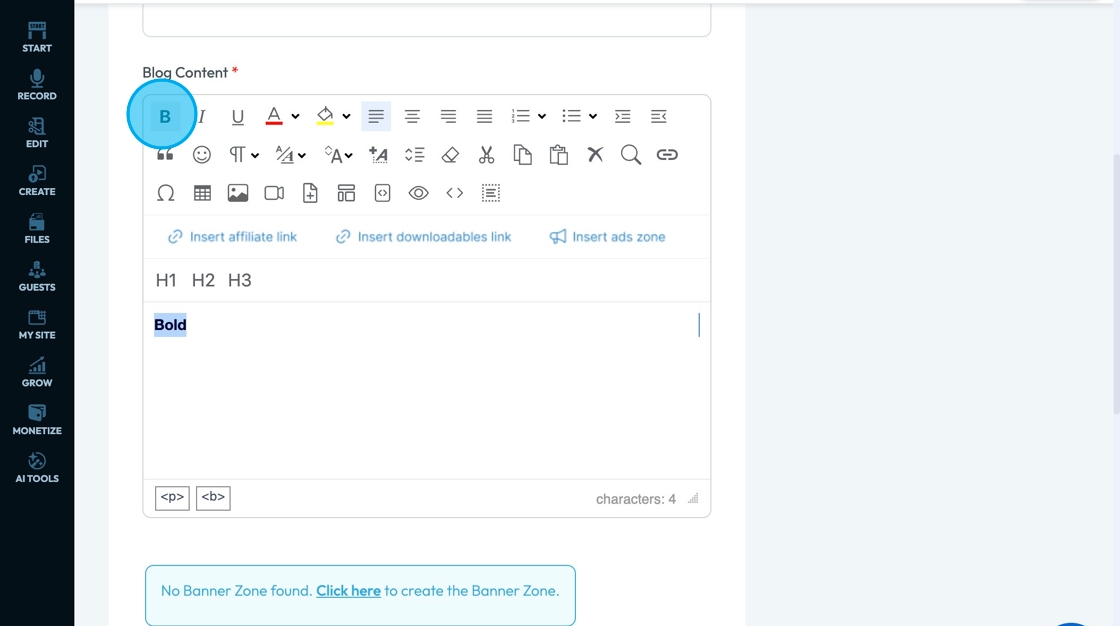
Task: Open font family dropdown
Action: (x=291, y=155)
